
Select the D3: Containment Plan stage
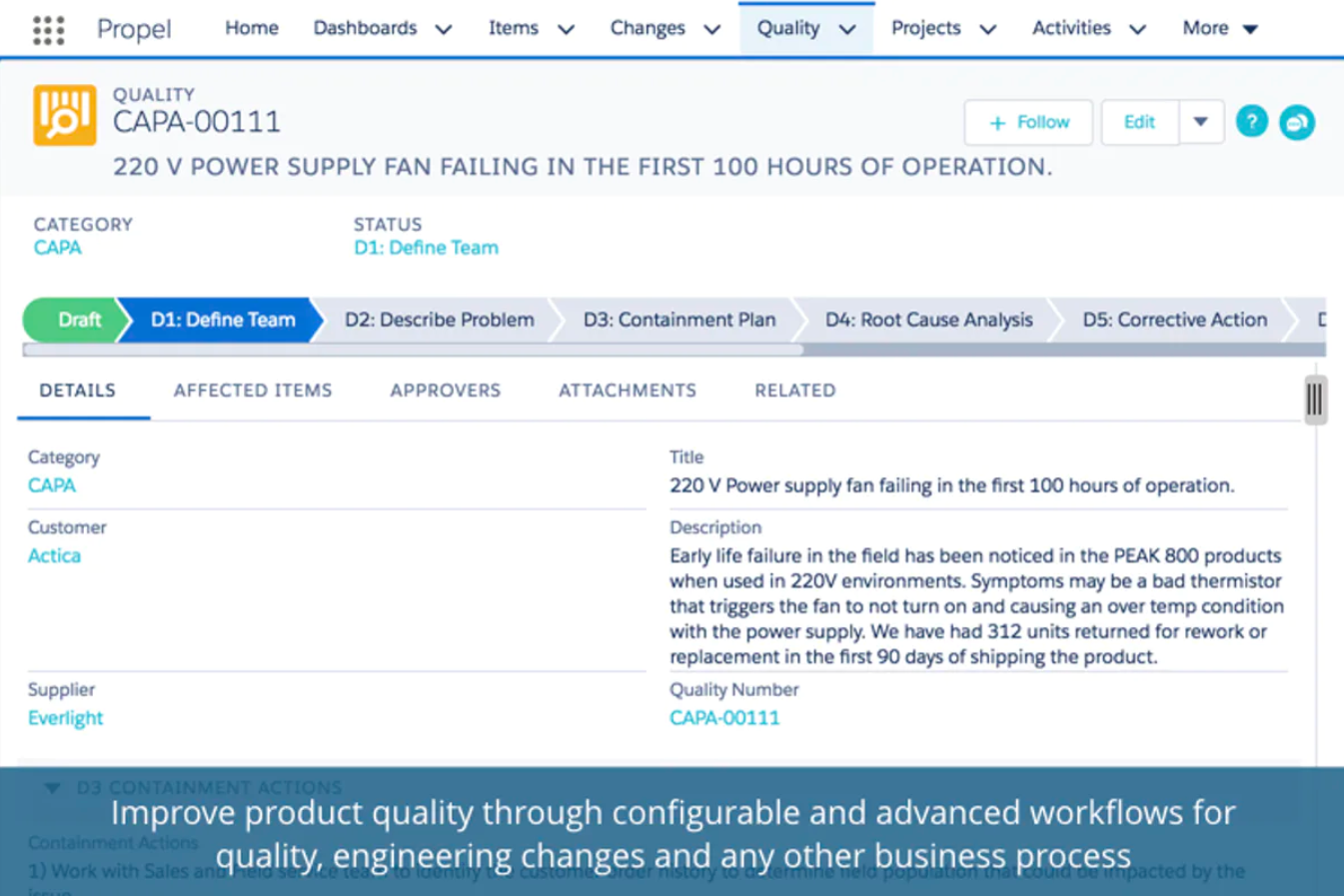(679, 320)
